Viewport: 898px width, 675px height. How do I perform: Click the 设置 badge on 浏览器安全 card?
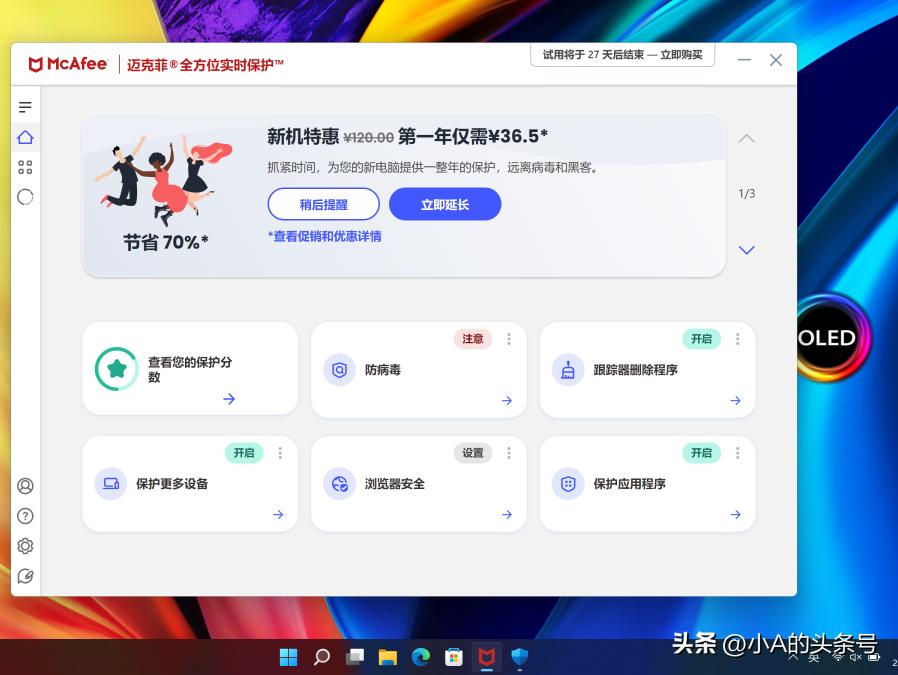[x=471, y=453]
